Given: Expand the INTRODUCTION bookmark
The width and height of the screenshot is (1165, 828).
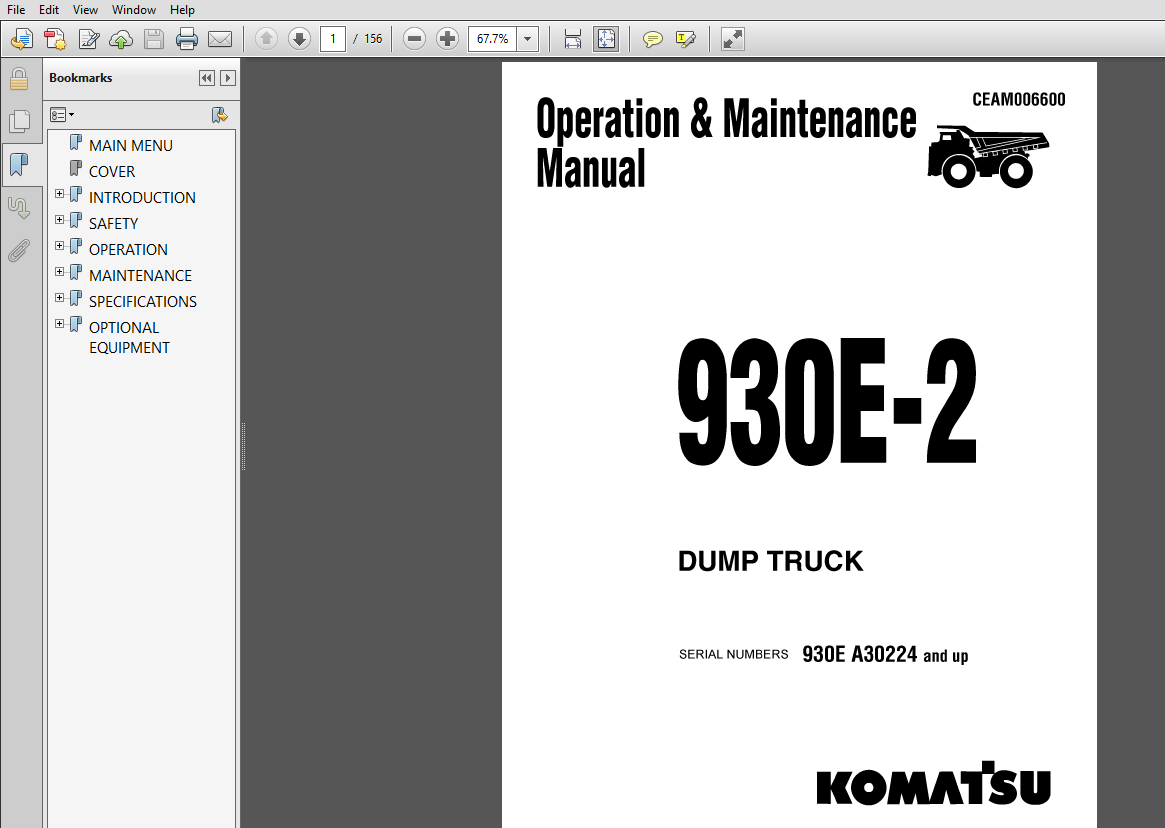Looking at the screenshot, I should (x=59, y=194).
